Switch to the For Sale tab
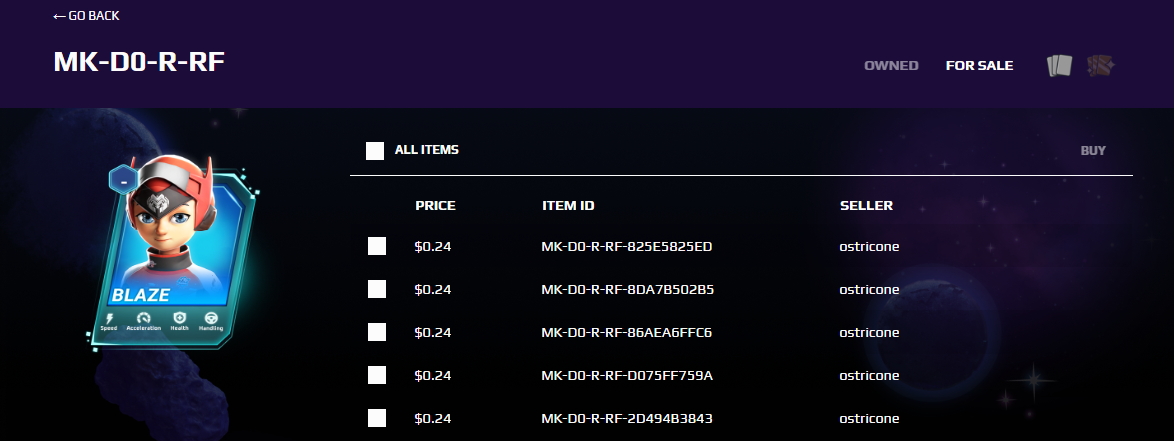 point(979,66)
